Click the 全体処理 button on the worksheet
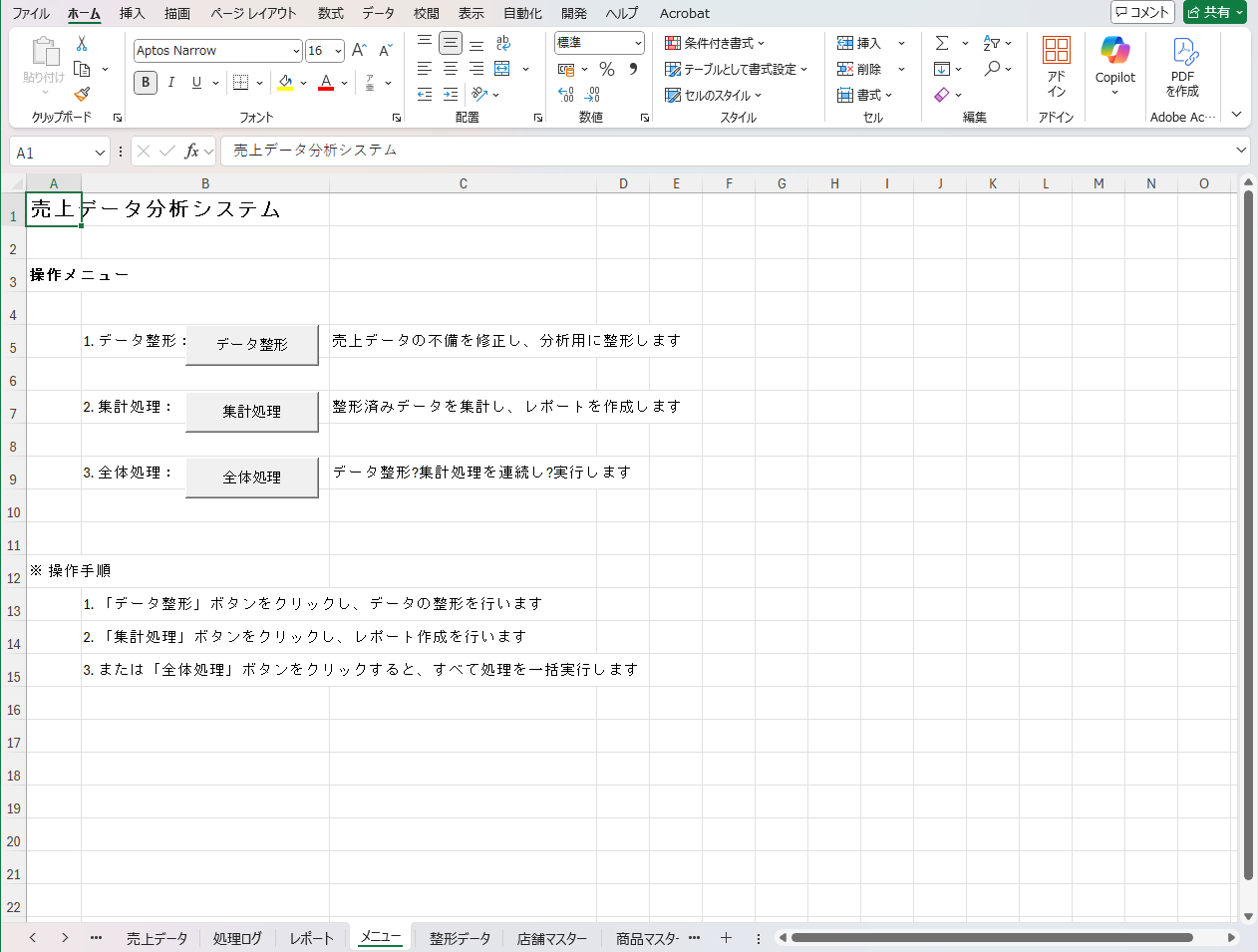The image size is (1258, 952). click(x=251, y=477)
